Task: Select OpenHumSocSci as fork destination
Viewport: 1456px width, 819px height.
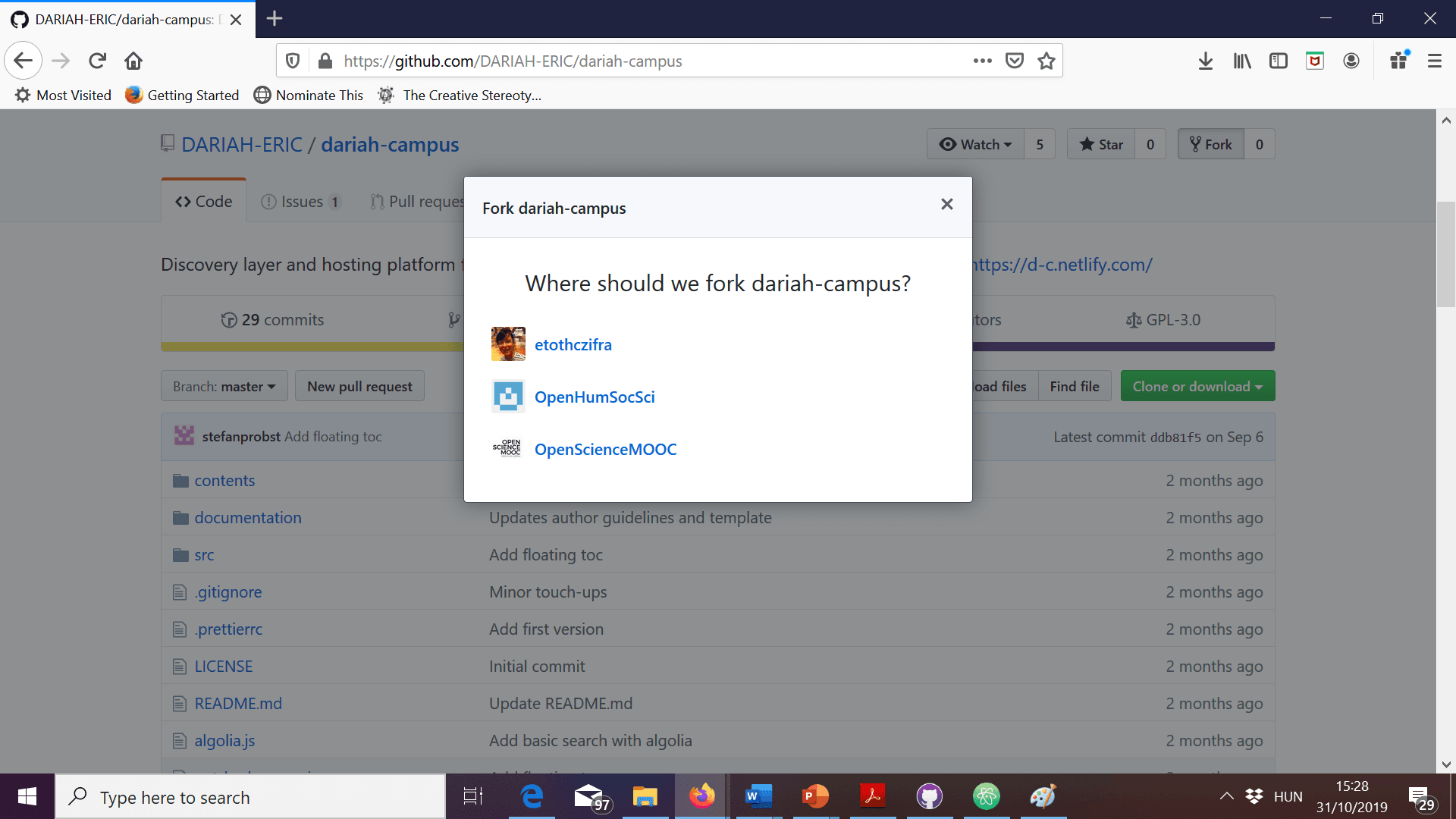Action: coord(594,397)
